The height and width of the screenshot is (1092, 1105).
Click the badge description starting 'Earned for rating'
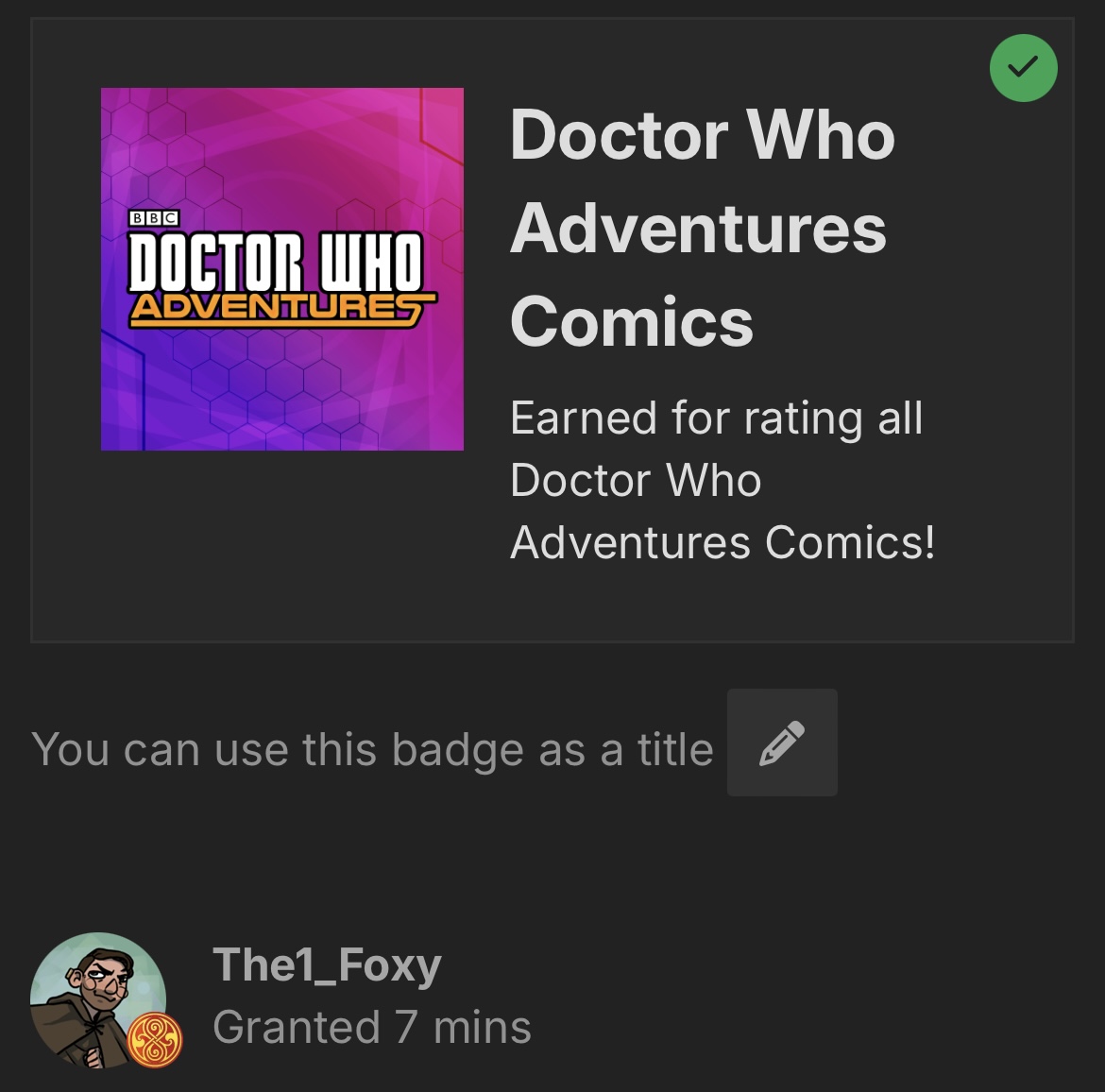coord(723,480)
